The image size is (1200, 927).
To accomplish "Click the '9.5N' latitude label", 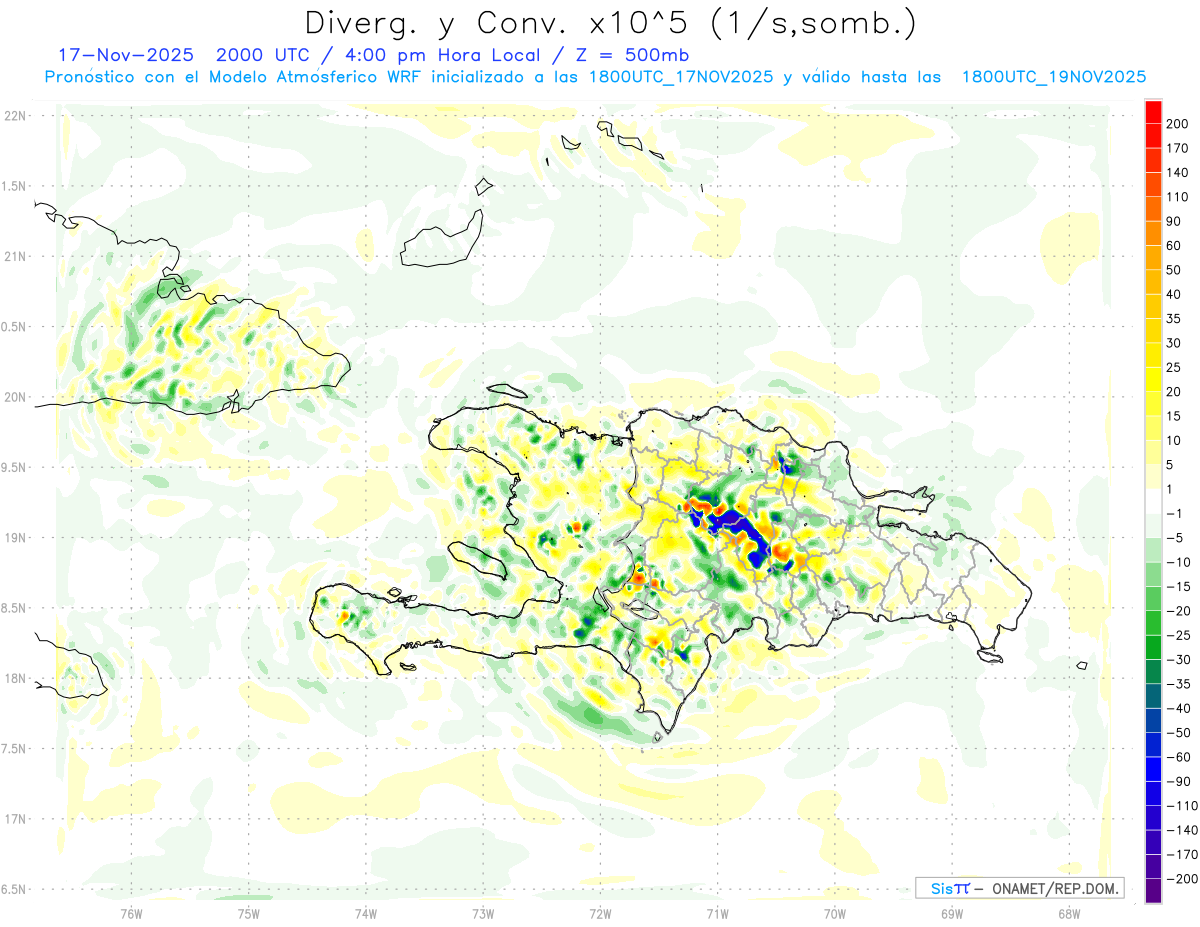I will [14, 467].
